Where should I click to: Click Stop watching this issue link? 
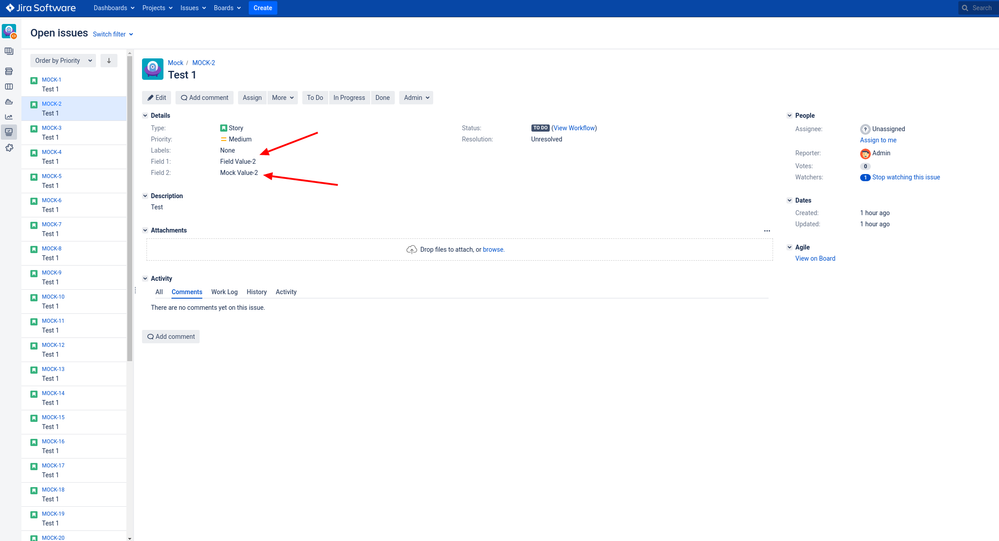[906, 178]
